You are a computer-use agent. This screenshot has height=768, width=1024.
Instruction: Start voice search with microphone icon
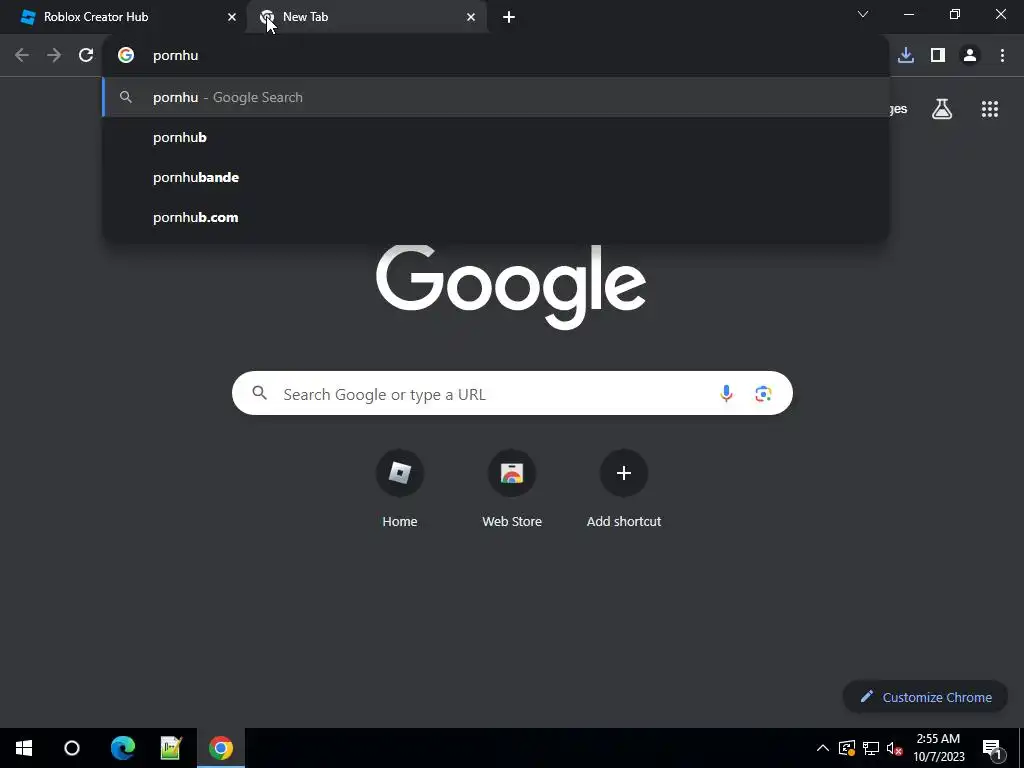point(726,393)
